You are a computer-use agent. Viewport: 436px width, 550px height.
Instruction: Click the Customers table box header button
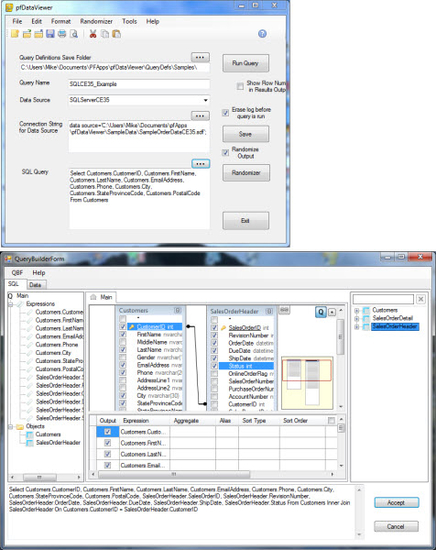(x=178, y=310)
